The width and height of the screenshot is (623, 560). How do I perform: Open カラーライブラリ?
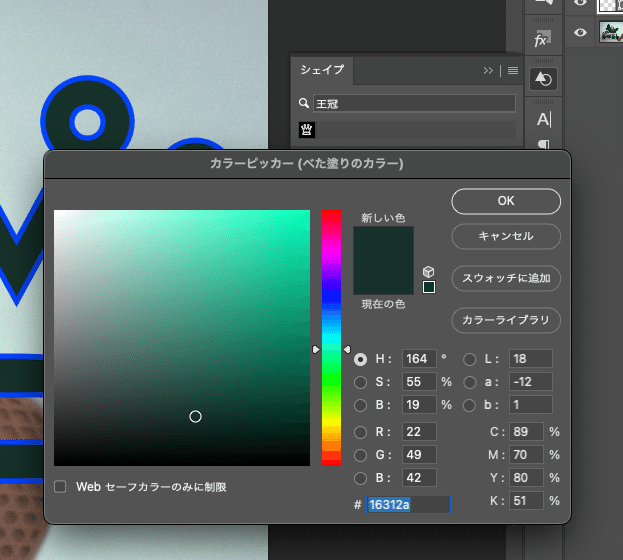506,320
